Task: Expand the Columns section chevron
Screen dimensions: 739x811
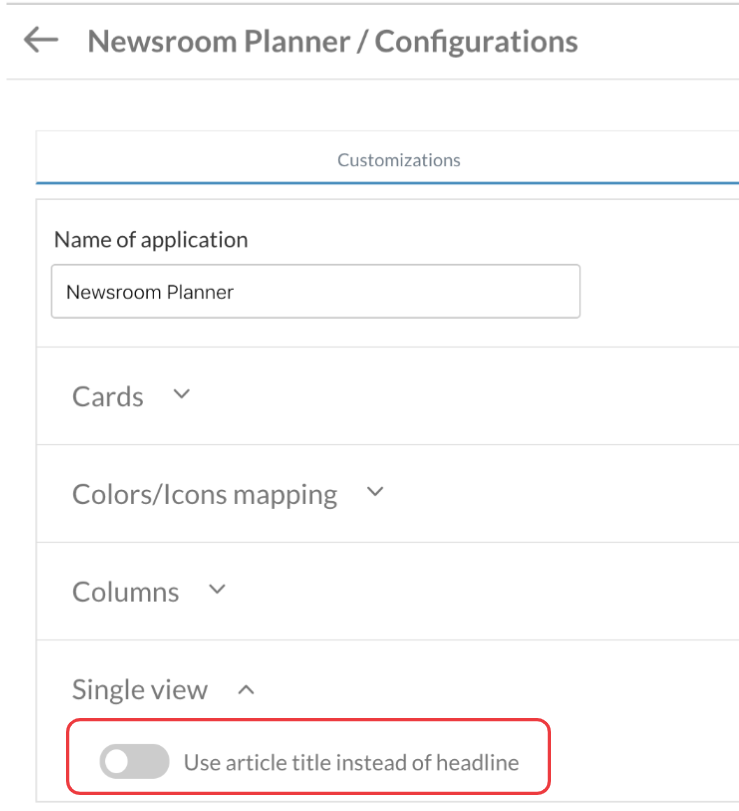Action: click(216, 590)
